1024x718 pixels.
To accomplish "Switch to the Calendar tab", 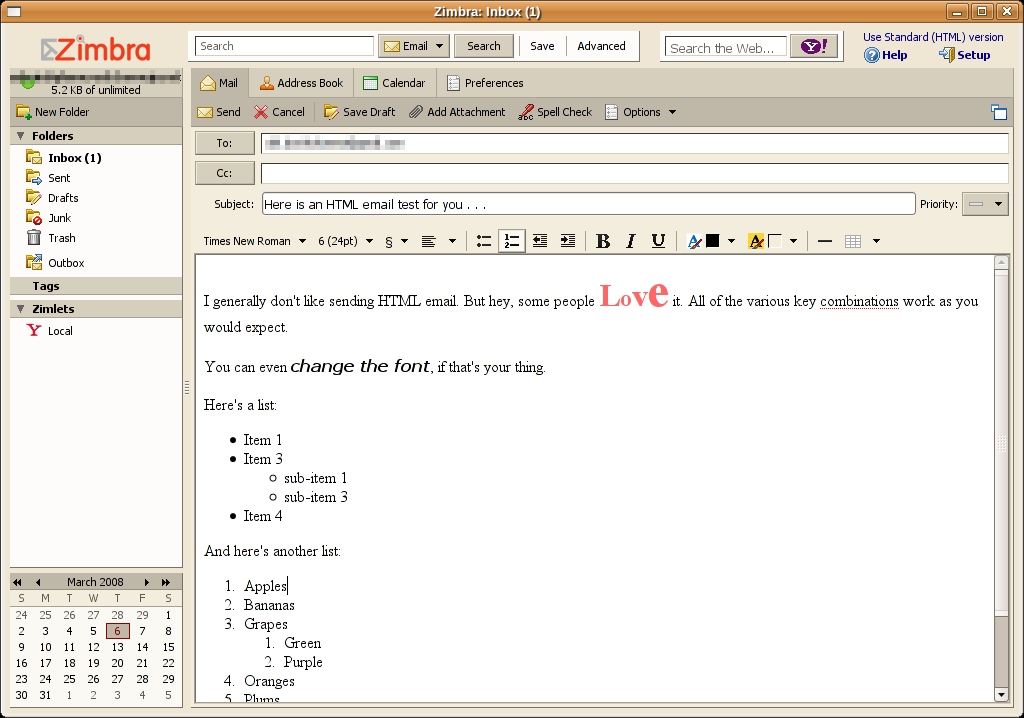I will 394,83.
